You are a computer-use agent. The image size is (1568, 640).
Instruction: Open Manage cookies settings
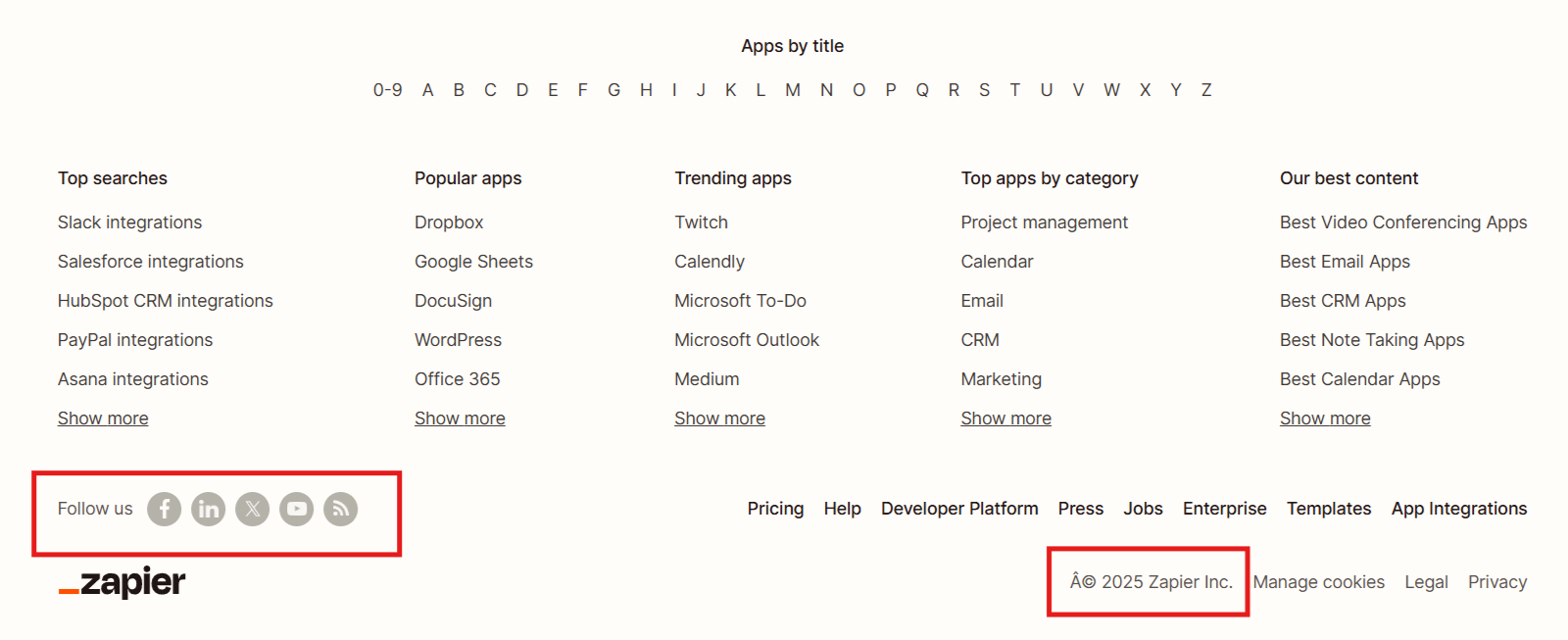click(x=1319, y=582)
